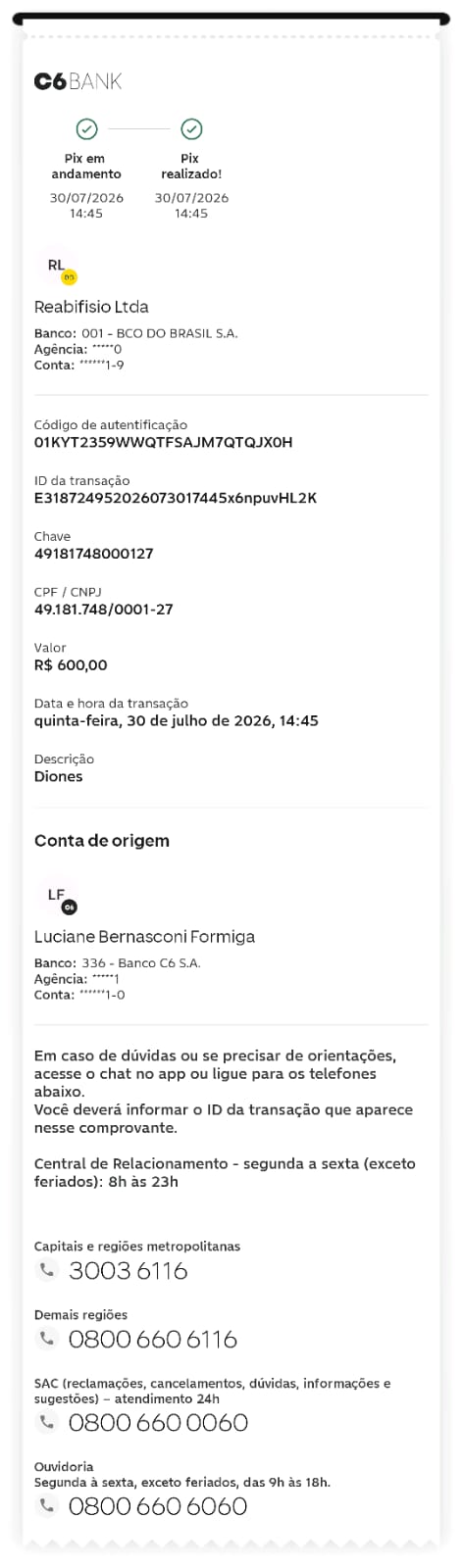The width and height of the screenshot is (463, 1568).
Task: Select the transaction ID value
Action: pos(176,498)
